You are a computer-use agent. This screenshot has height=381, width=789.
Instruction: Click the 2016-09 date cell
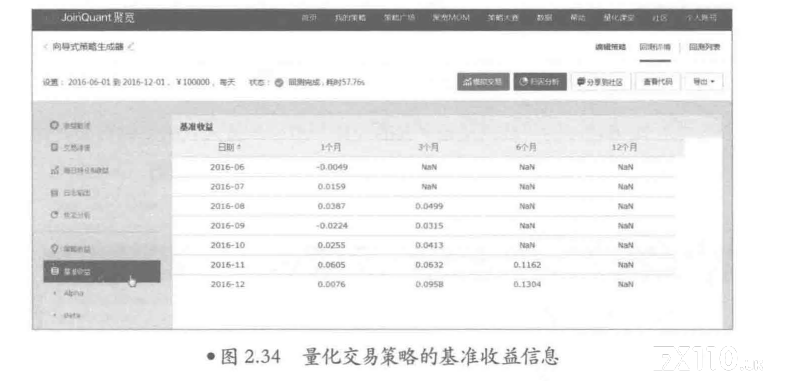point(227,226)
